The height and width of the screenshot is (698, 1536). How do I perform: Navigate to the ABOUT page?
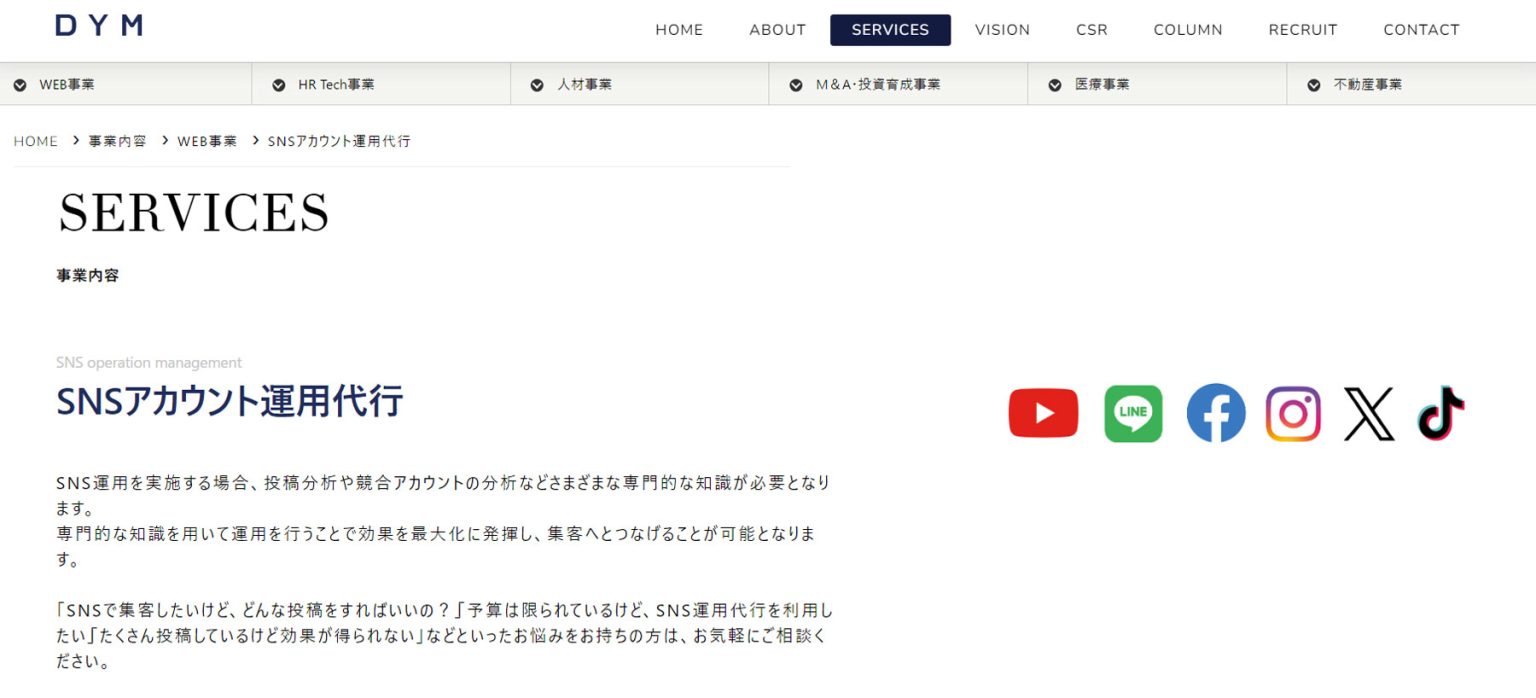tap(777, 30)
